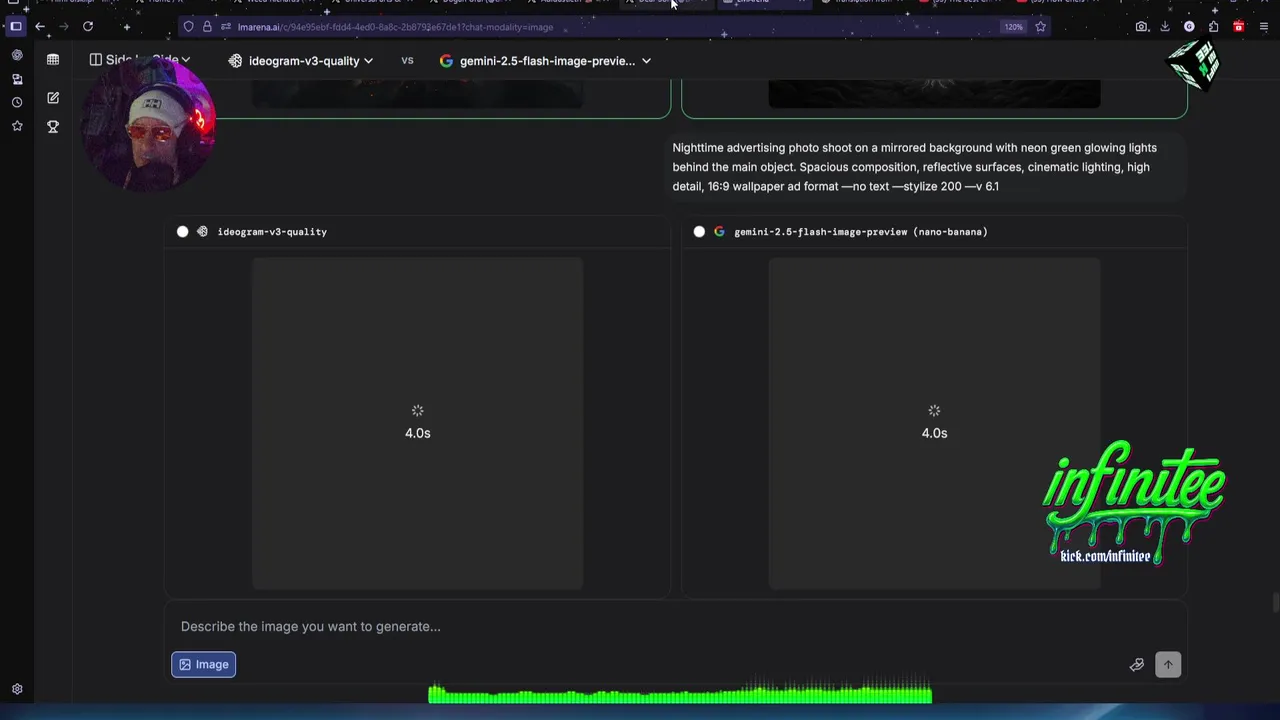Reload the lmarena.ai page
1280x720 pixels.
88,27
